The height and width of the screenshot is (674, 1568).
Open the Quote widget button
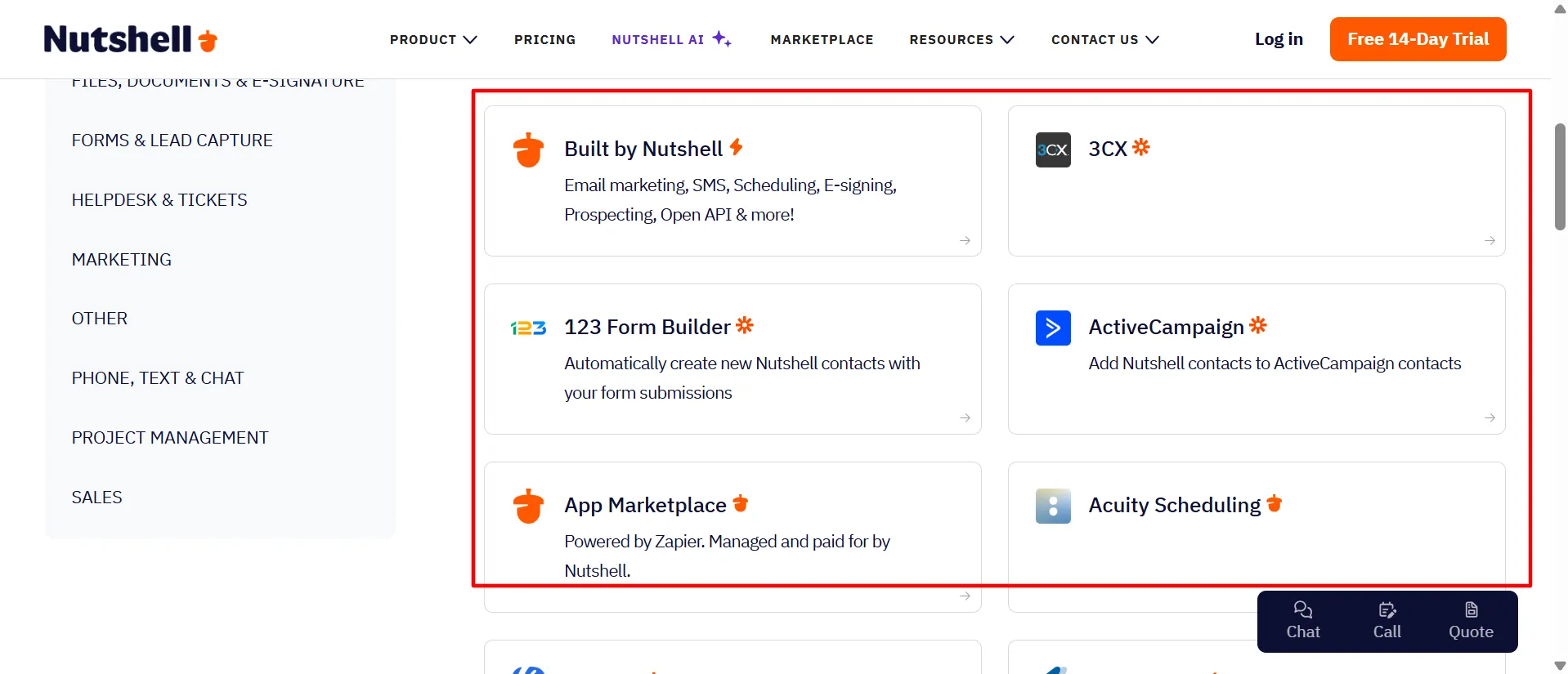tap(1471, 621)
